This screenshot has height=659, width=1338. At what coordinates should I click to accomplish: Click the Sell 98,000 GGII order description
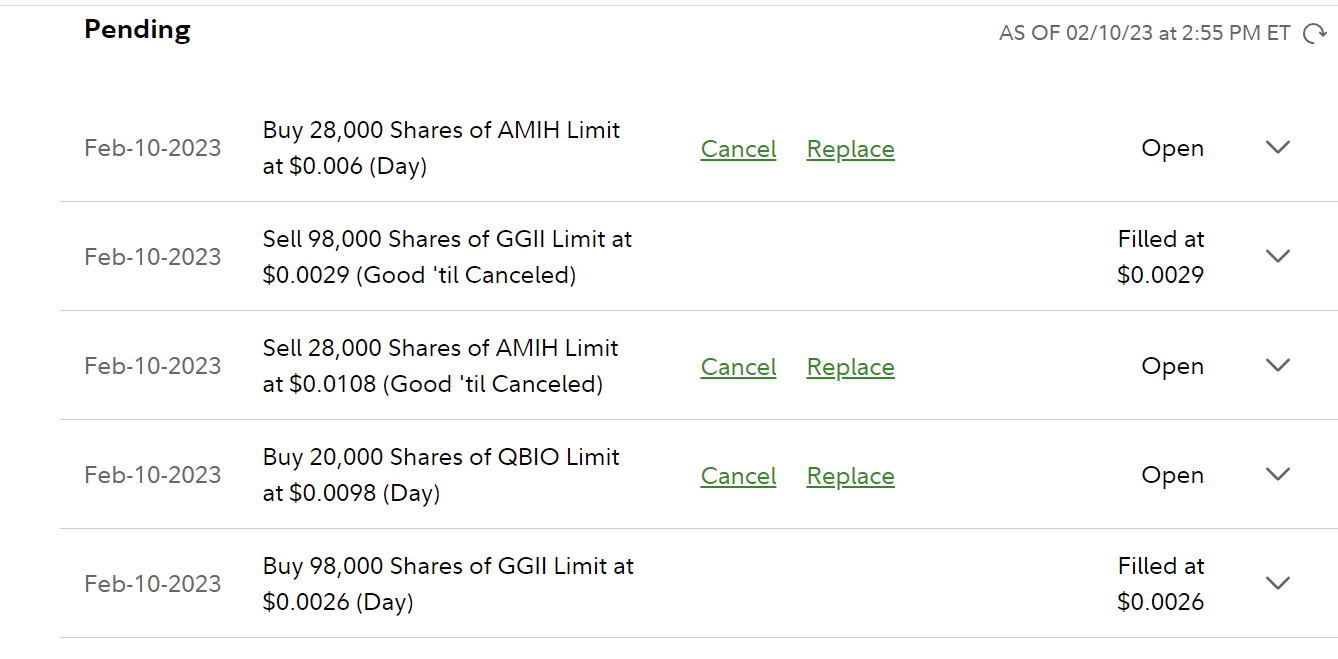pos(447,257)
